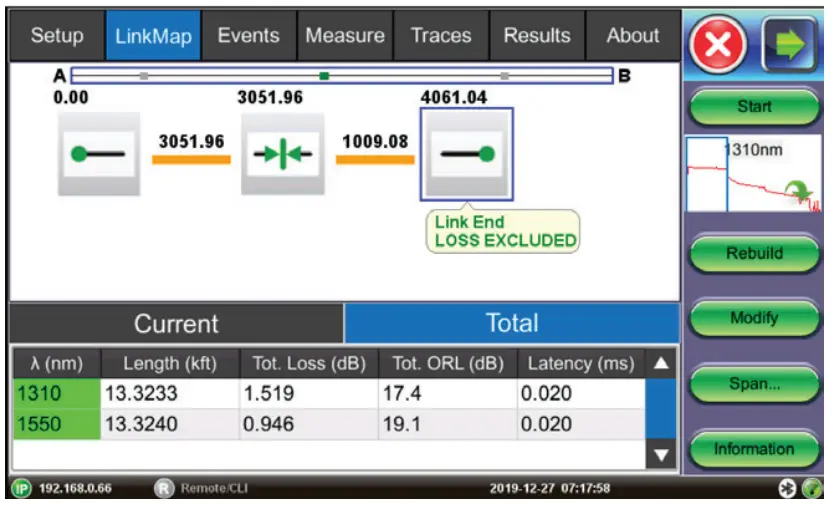Open the 1310nm trace thumbnail
832x505 pixels.
pos(753,174)
